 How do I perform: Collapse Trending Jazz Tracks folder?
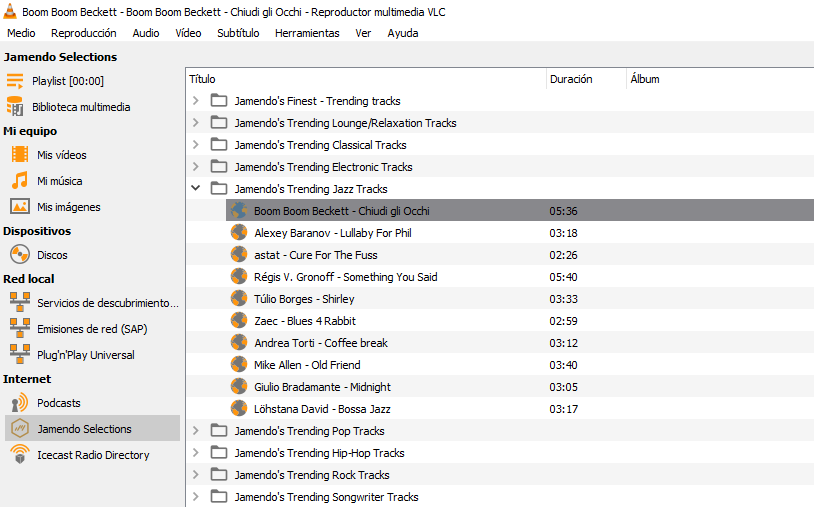[x=196, y=188]
